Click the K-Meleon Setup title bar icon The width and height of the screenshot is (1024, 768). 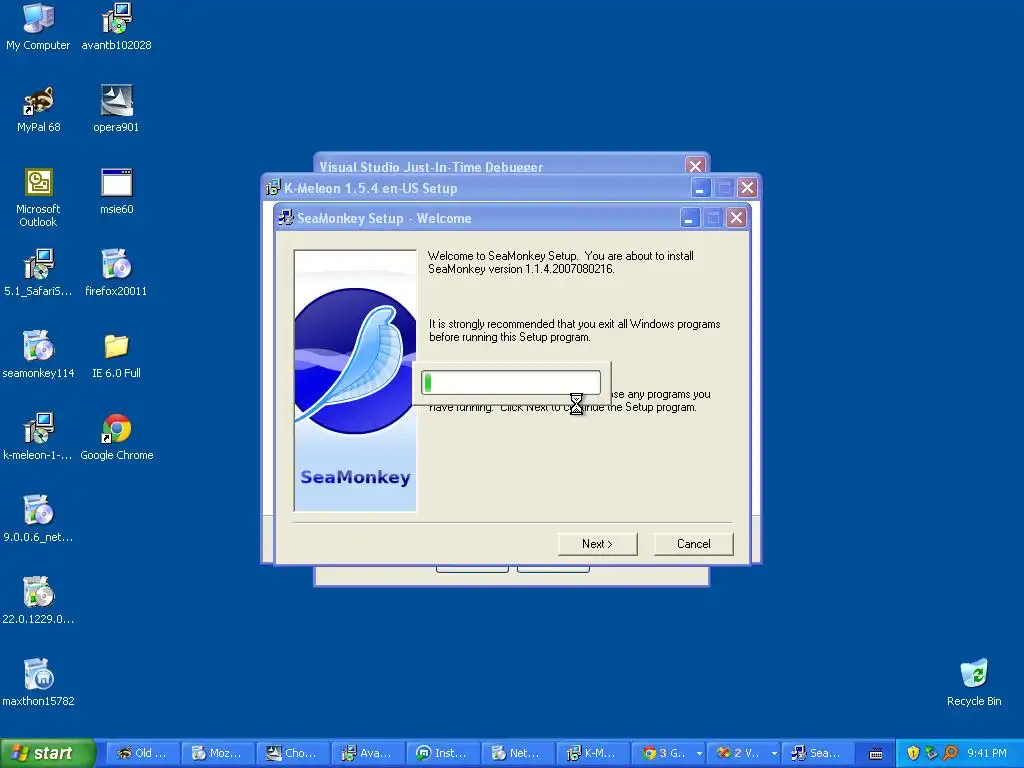point(273,188)
